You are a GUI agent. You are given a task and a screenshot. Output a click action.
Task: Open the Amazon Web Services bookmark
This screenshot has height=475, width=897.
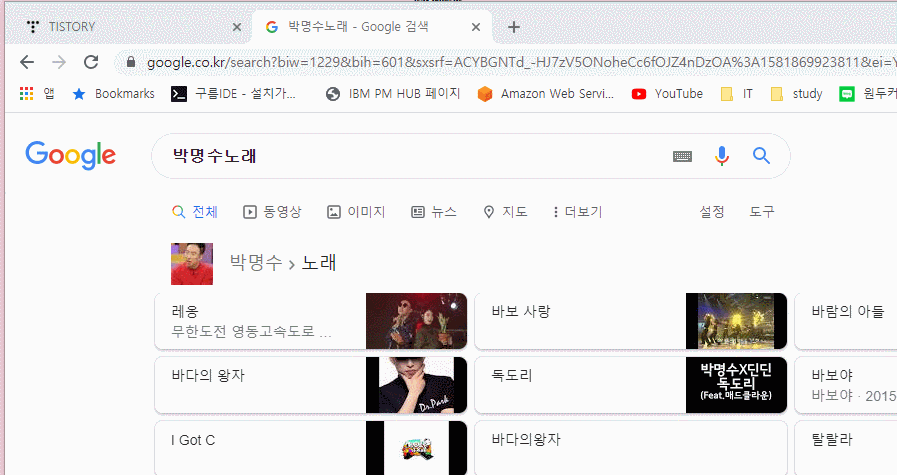tap(546, 94)
